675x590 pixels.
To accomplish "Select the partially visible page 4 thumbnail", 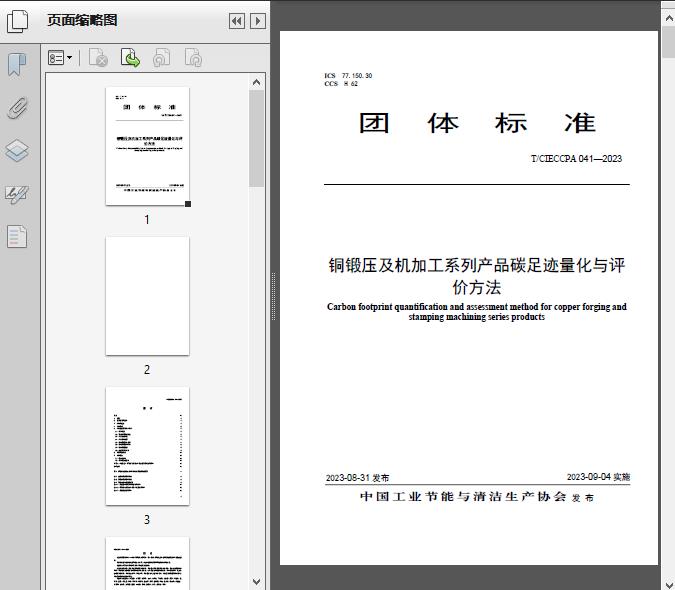I will pos(147,563).
